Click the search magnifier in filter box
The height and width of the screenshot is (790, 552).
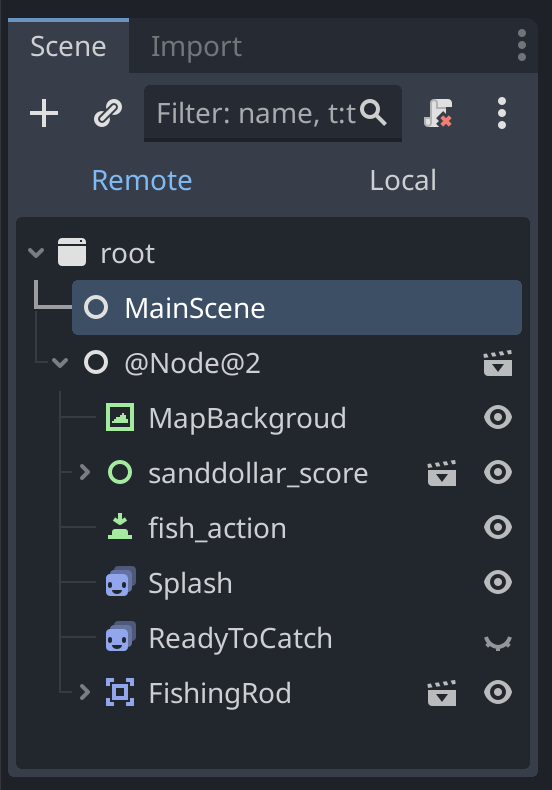373,113
